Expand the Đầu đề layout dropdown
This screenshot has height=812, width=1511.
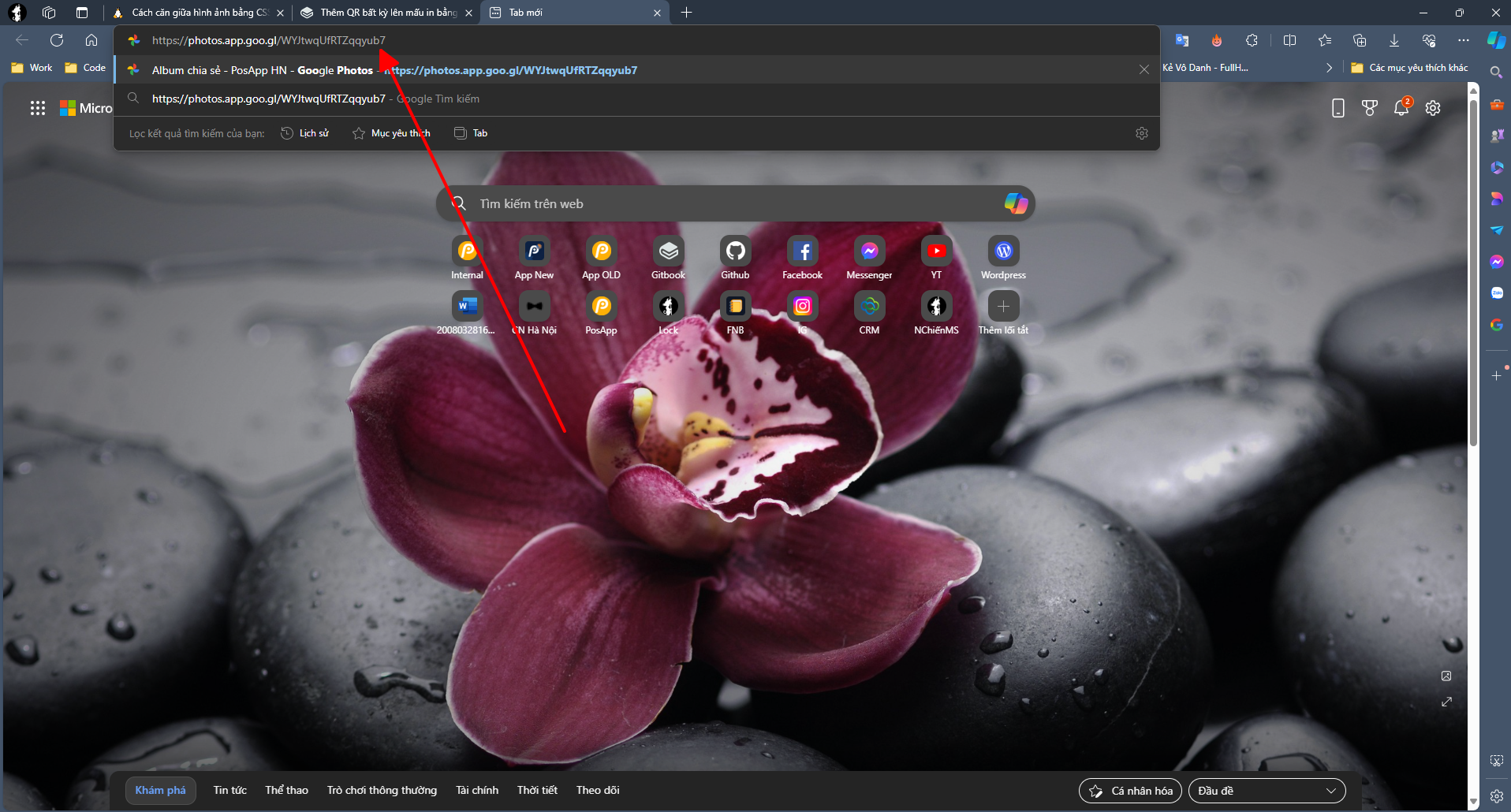[1267, 791]
